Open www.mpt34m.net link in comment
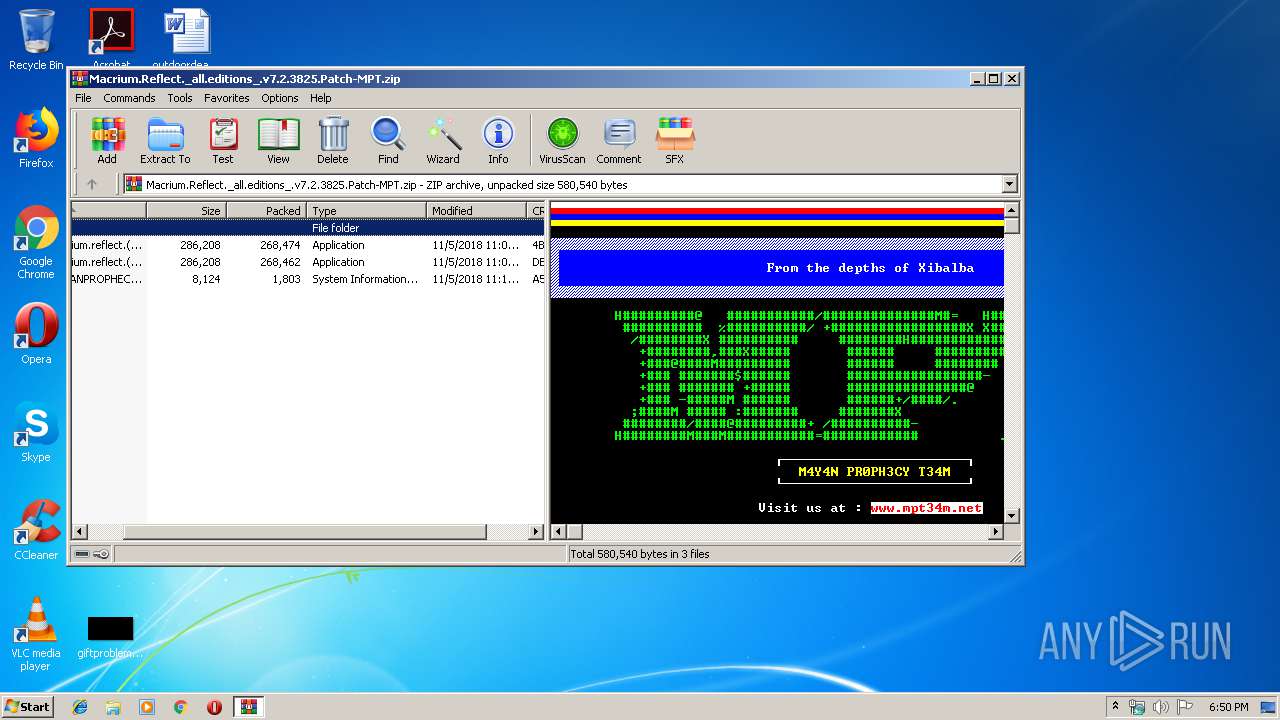This screenshot has width=1280, height=720. (x=926, y=508)
